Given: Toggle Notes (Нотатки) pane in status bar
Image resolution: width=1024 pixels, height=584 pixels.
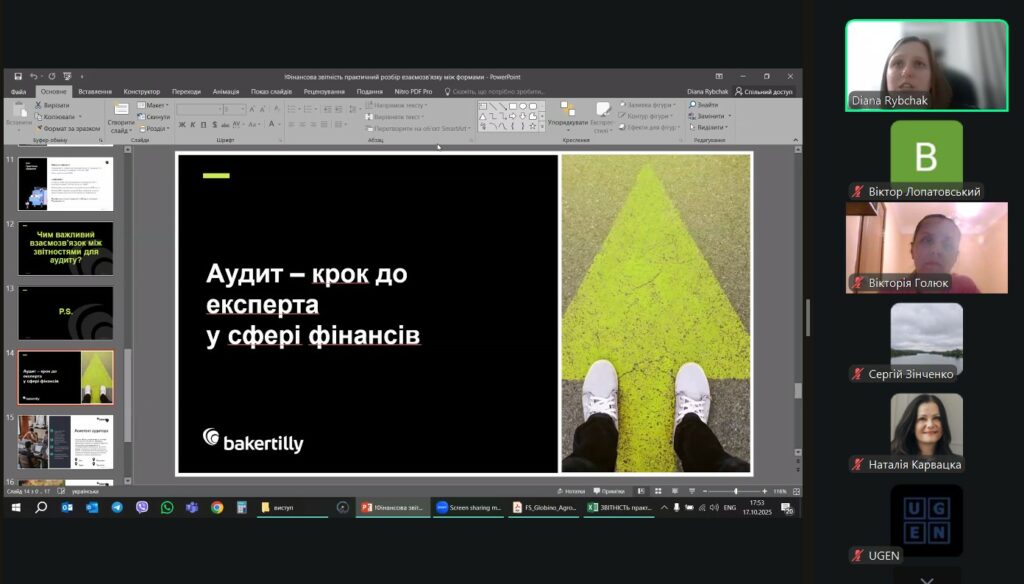Looking at the screenshot, I should click(571, 491).
